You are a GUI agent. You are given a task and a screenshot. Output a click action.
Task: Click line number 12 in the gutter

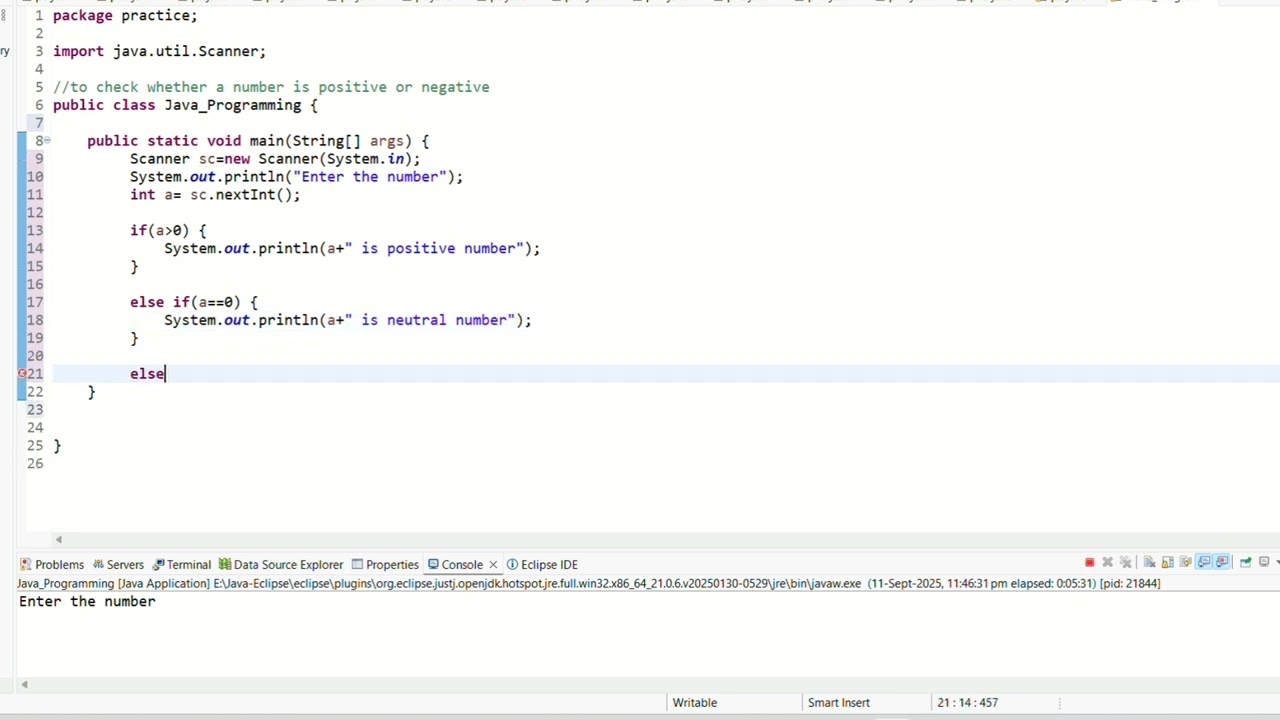click(x=35, y=213)
